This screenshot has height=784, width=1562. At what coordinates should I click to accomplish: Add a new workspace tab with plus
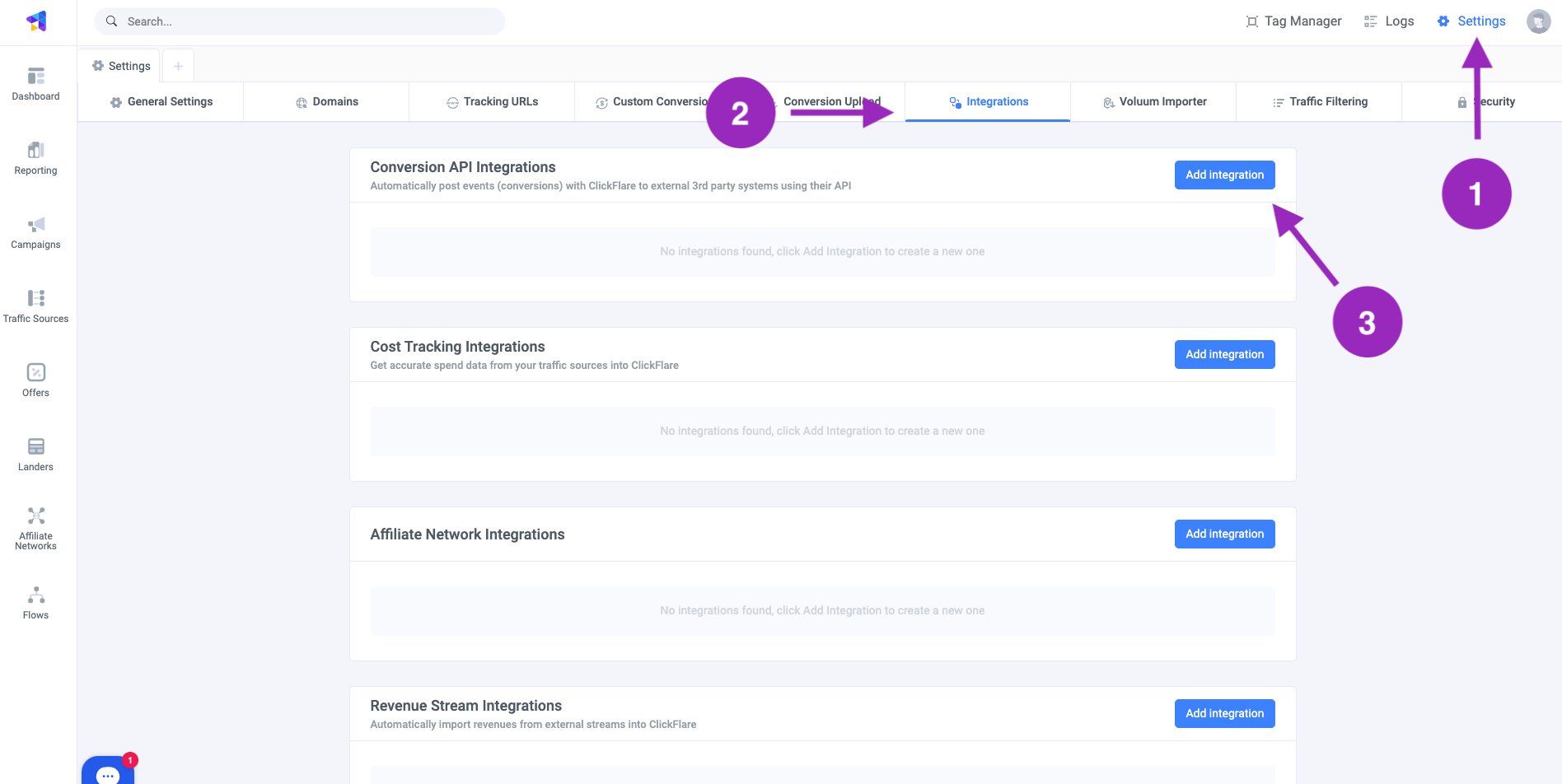(178, 66)
